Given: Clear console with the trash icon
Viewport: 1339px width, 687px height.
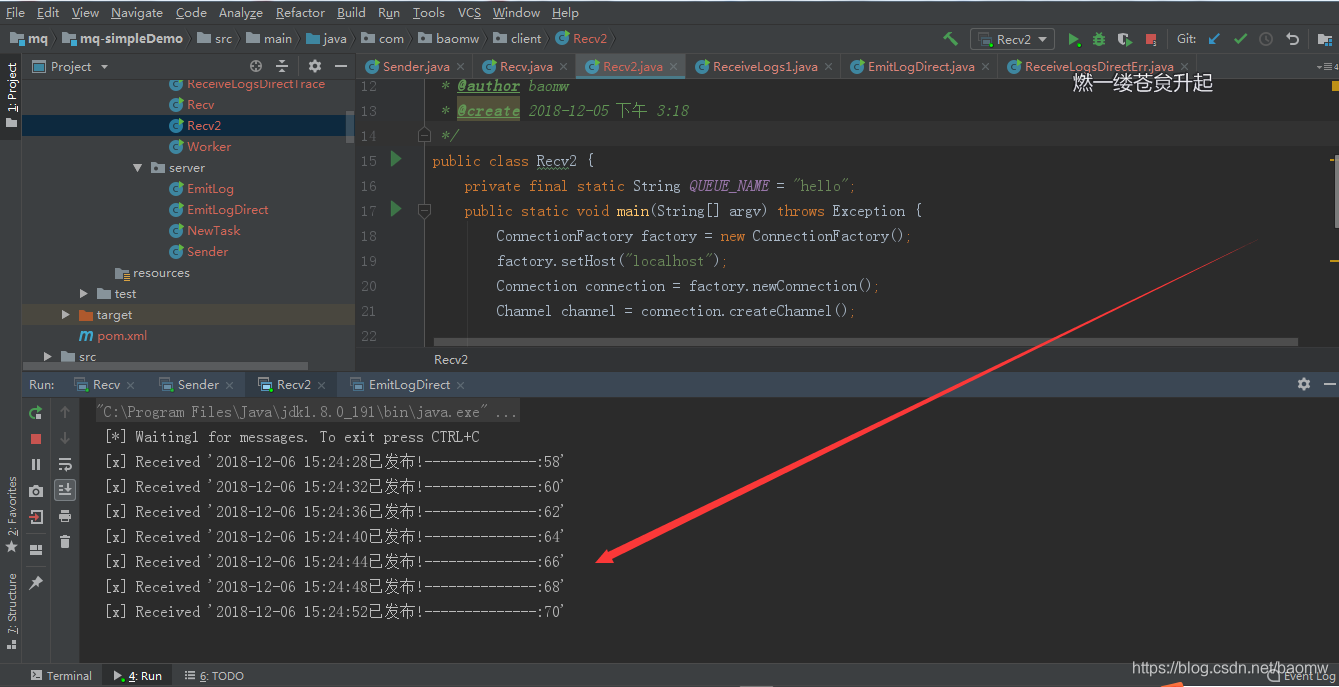Looking at the screenshot, I should coord(65,542).
